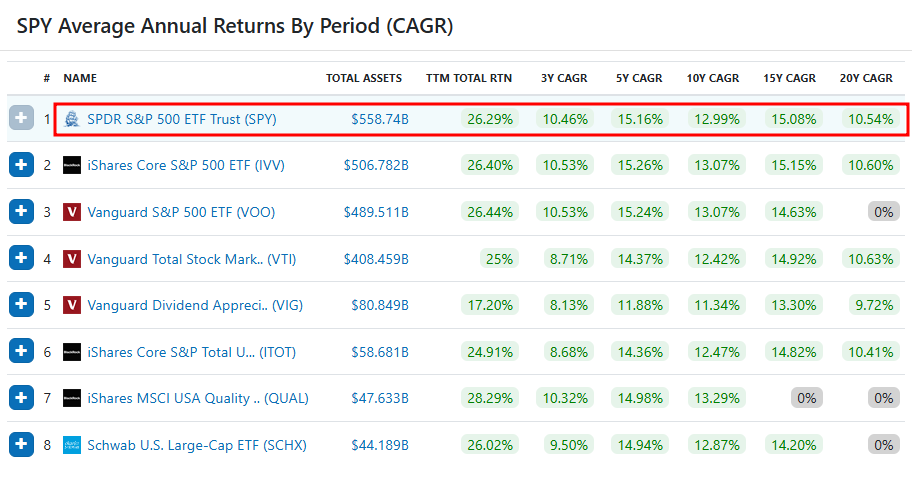Expand the SPY row plus button
The image size is (912, 490).
[x=21, y=118]
